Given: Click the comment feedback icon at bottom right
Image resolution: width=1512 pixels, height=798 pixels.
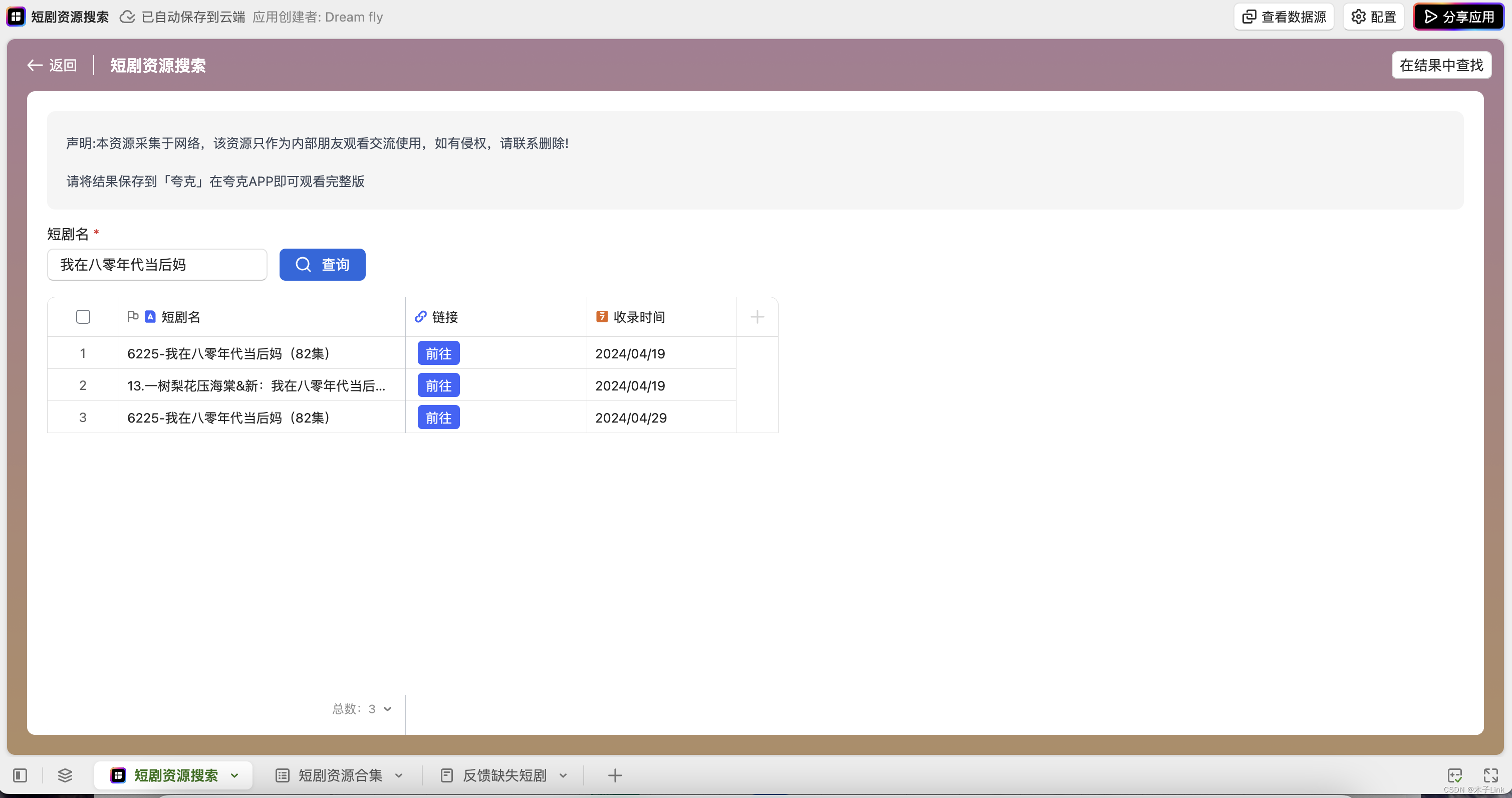Looking at the screenshot, I should tap(1455, 775).
